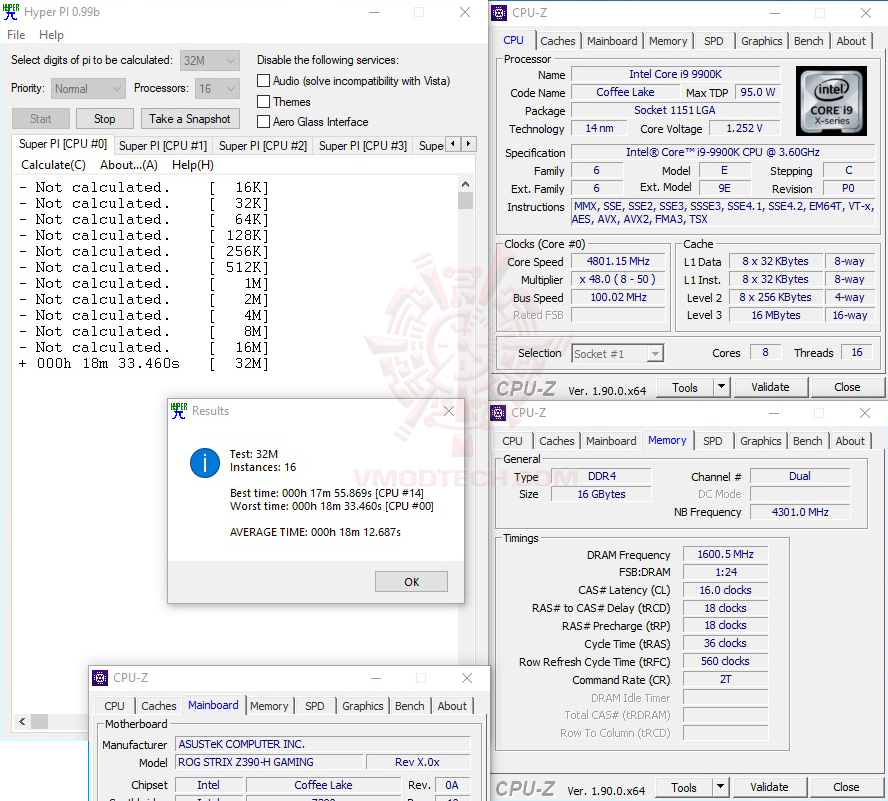The image size is (888, 801).
Task: Open the About tab in the top CPU-Z window
Action: click(851, 41)
